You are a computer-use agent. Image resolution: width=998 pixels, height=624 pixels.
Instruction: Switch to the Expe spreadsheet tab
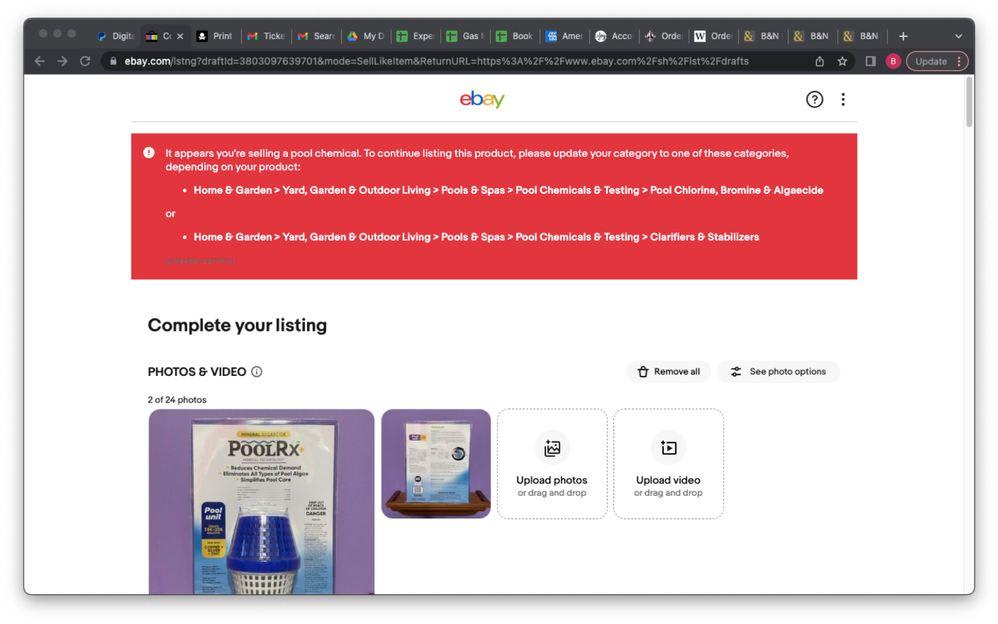tap(415, 36)
